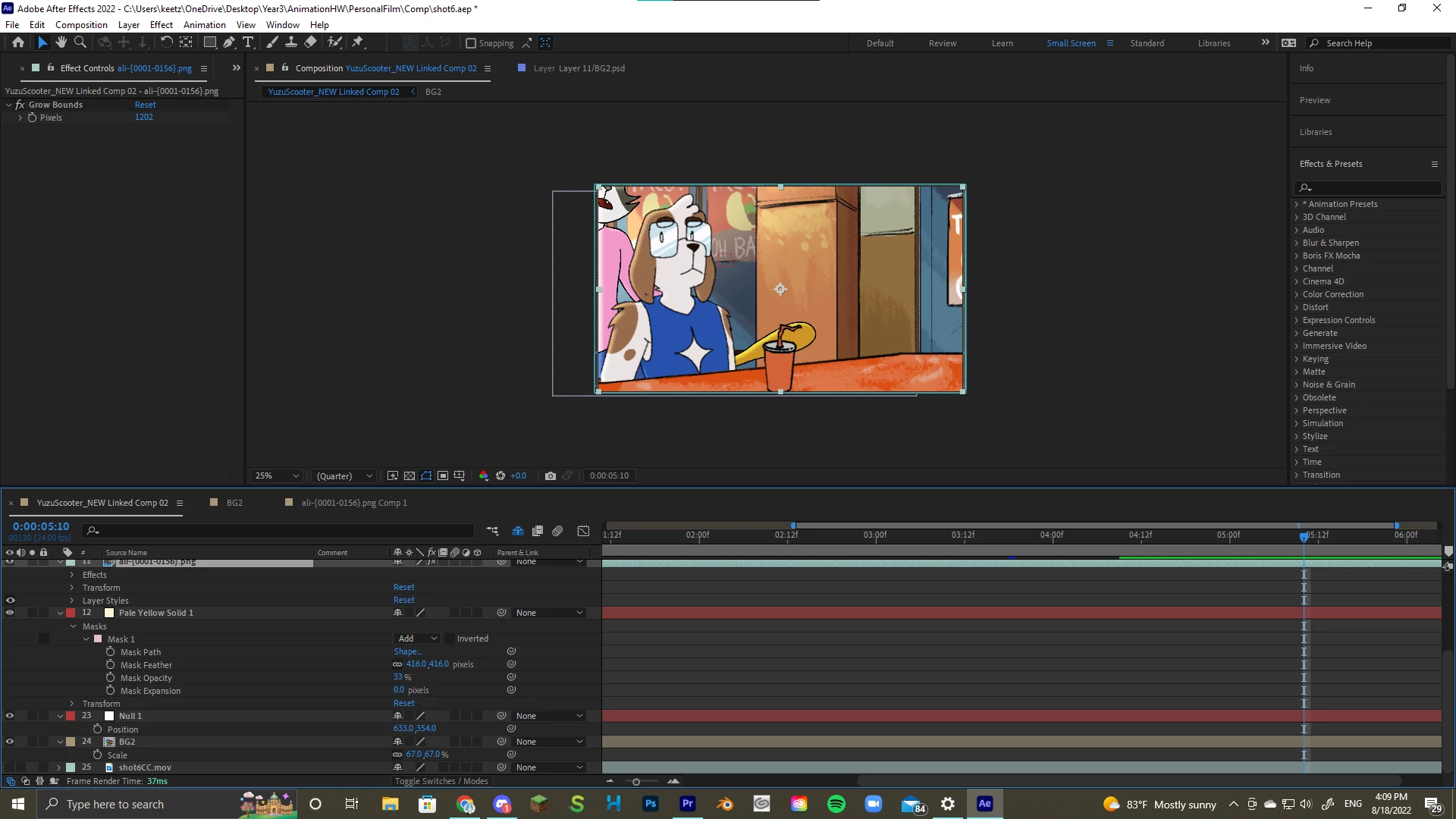1456x819 pixels.
Task: Select the Puppet Pin tool
Action: [358, 42]
